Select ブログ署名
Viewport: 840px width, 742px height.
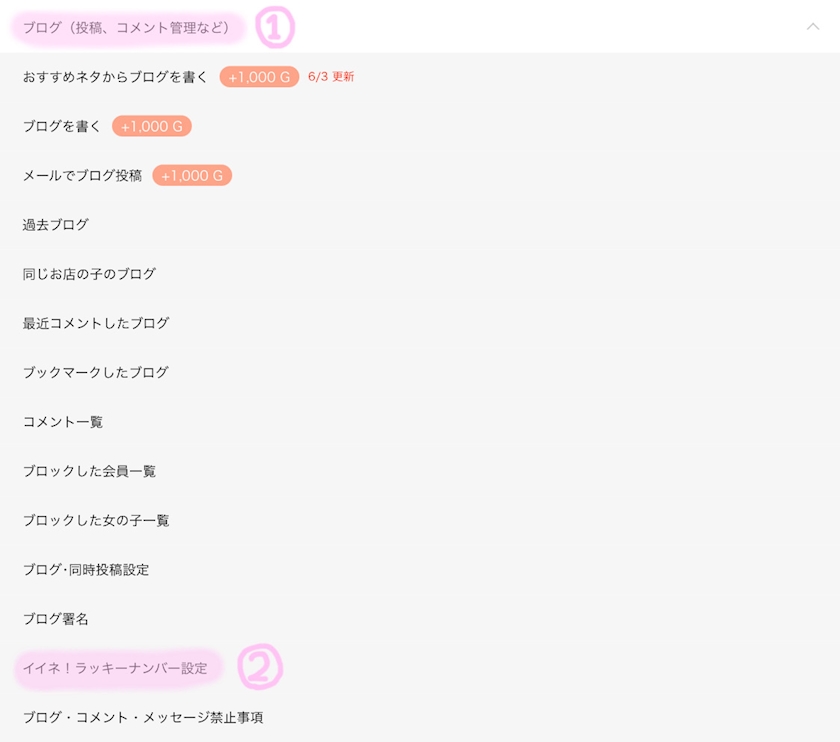point(56,618)
